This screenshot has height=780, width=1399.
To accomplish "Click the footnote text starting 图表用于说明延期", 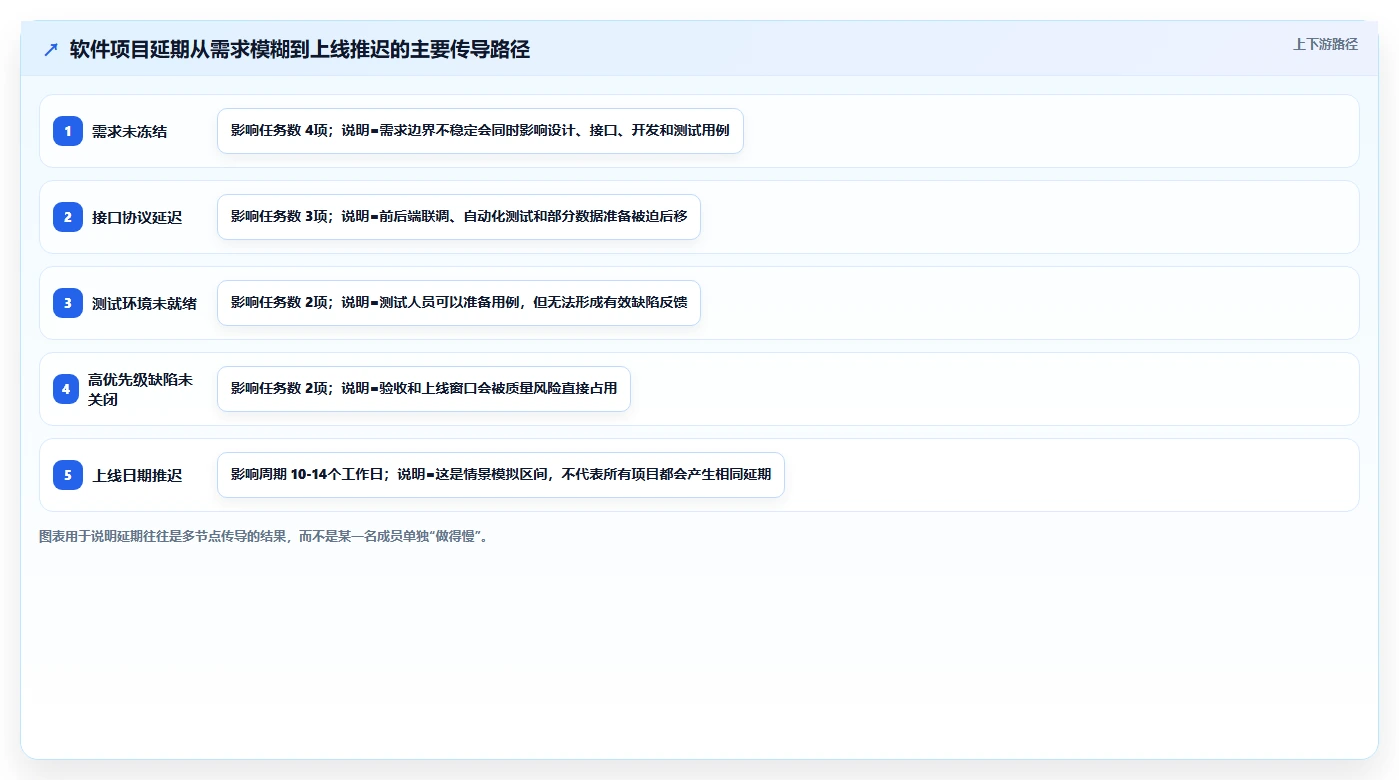I will [263, 536].
